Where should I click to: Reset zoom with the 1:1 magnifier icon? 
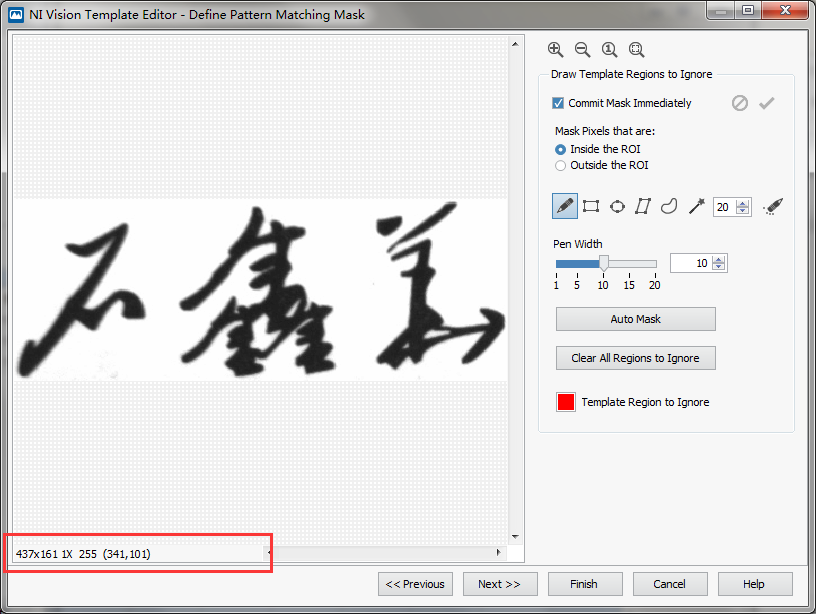609,49
